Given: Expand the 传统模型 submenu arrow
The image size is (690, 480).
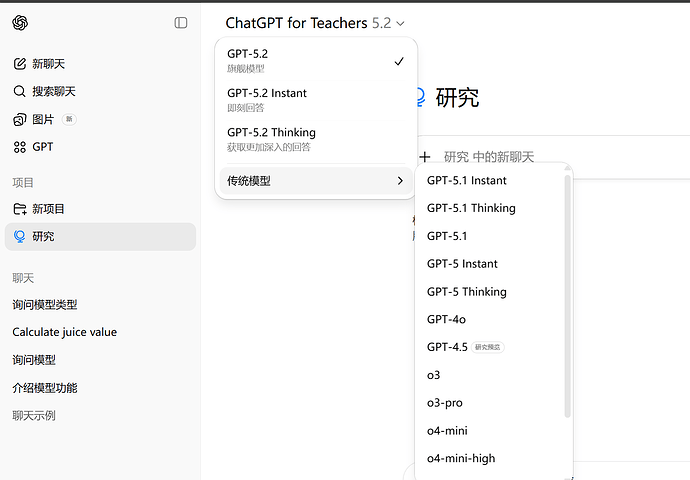Looking at the screenshot, I should coord(400,181).
